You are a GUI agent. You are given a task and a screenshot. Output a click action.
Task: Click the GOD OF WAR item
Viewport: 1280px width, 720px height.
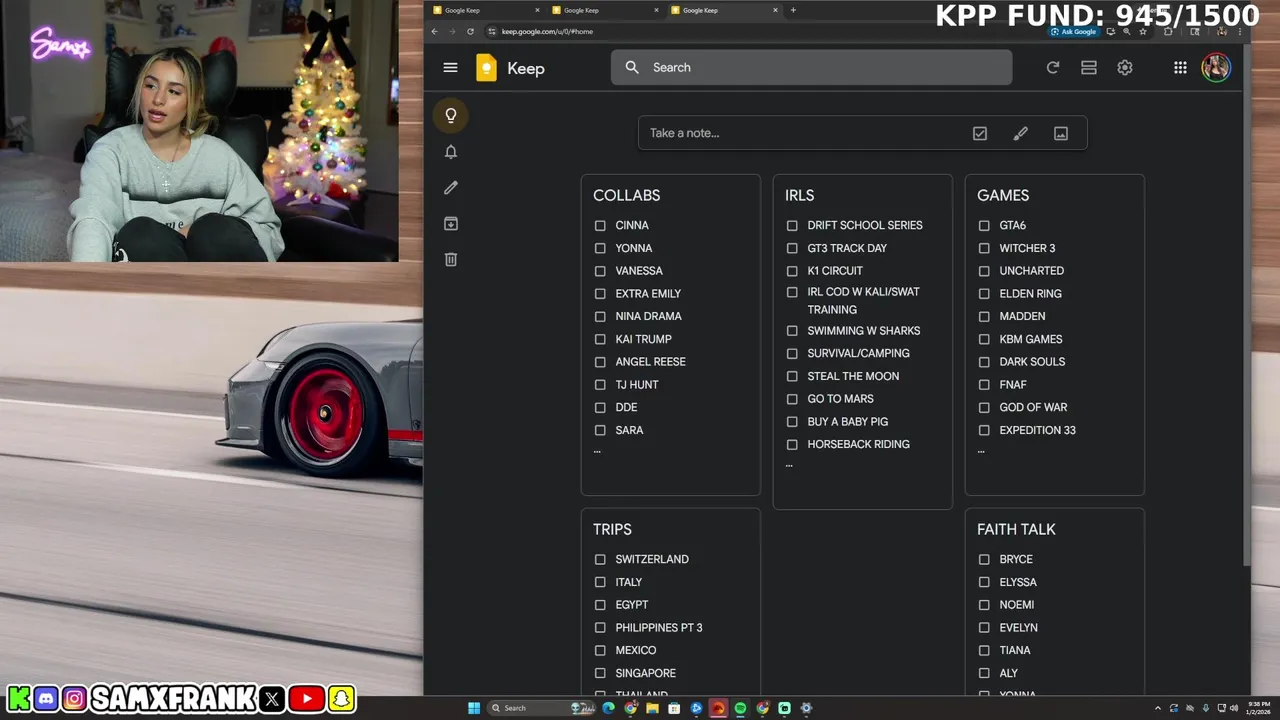(x=1033, y=408)
